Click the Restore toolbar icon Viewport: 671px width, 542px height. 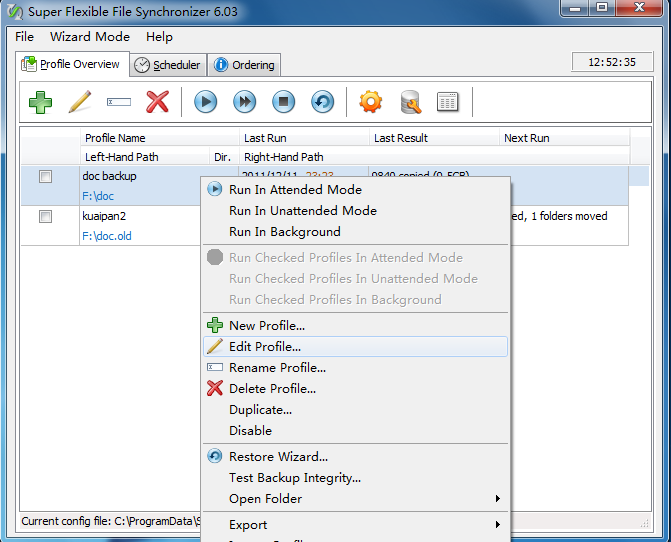click(322, 102)
